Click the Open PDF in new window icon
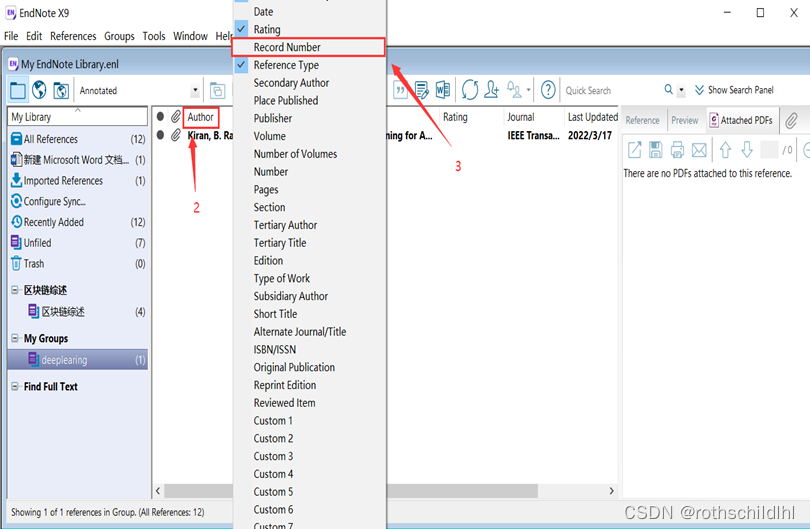810x529 pixels. (634, 150)
